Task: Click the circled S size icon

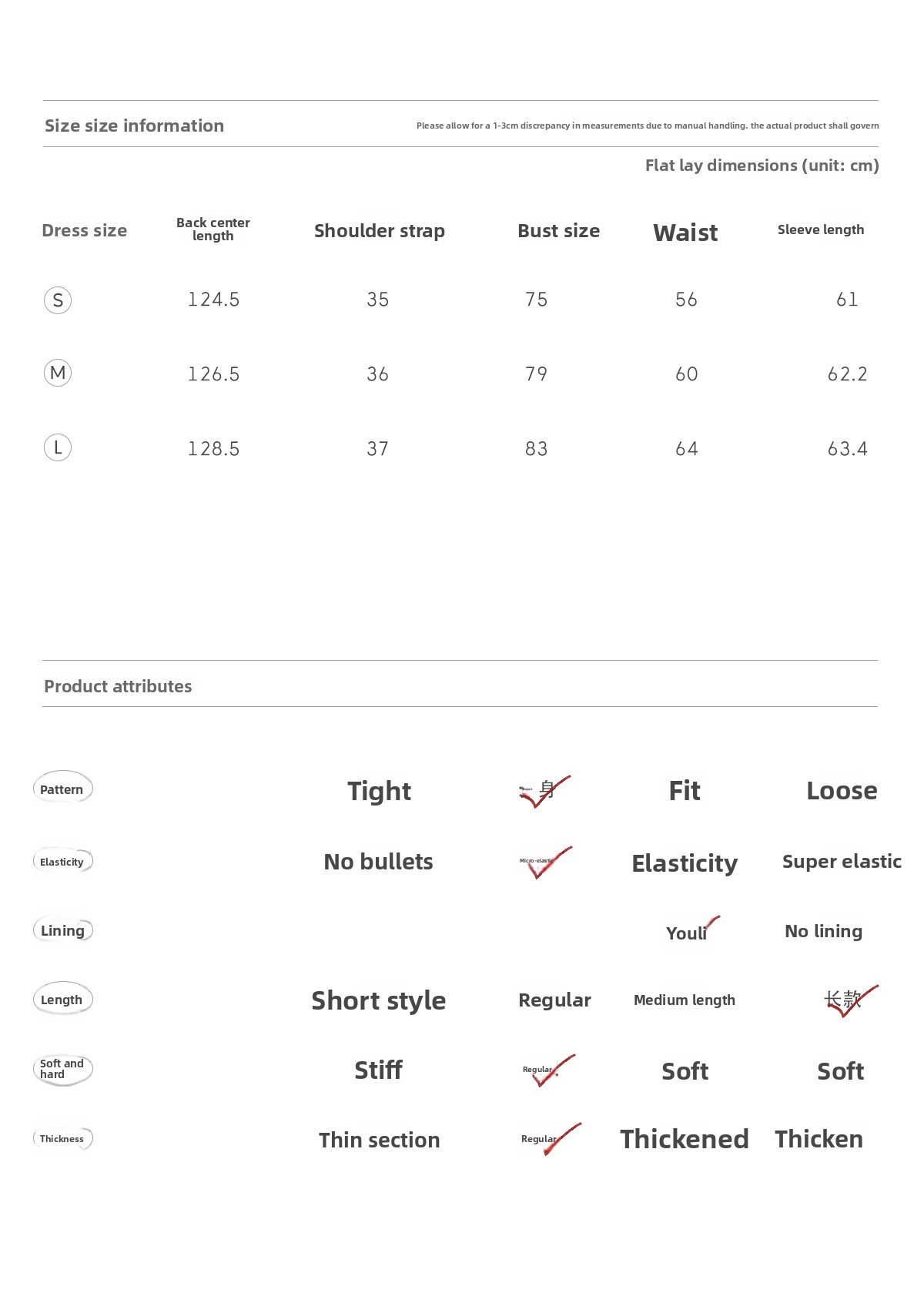Action: (x=58, y=300)
